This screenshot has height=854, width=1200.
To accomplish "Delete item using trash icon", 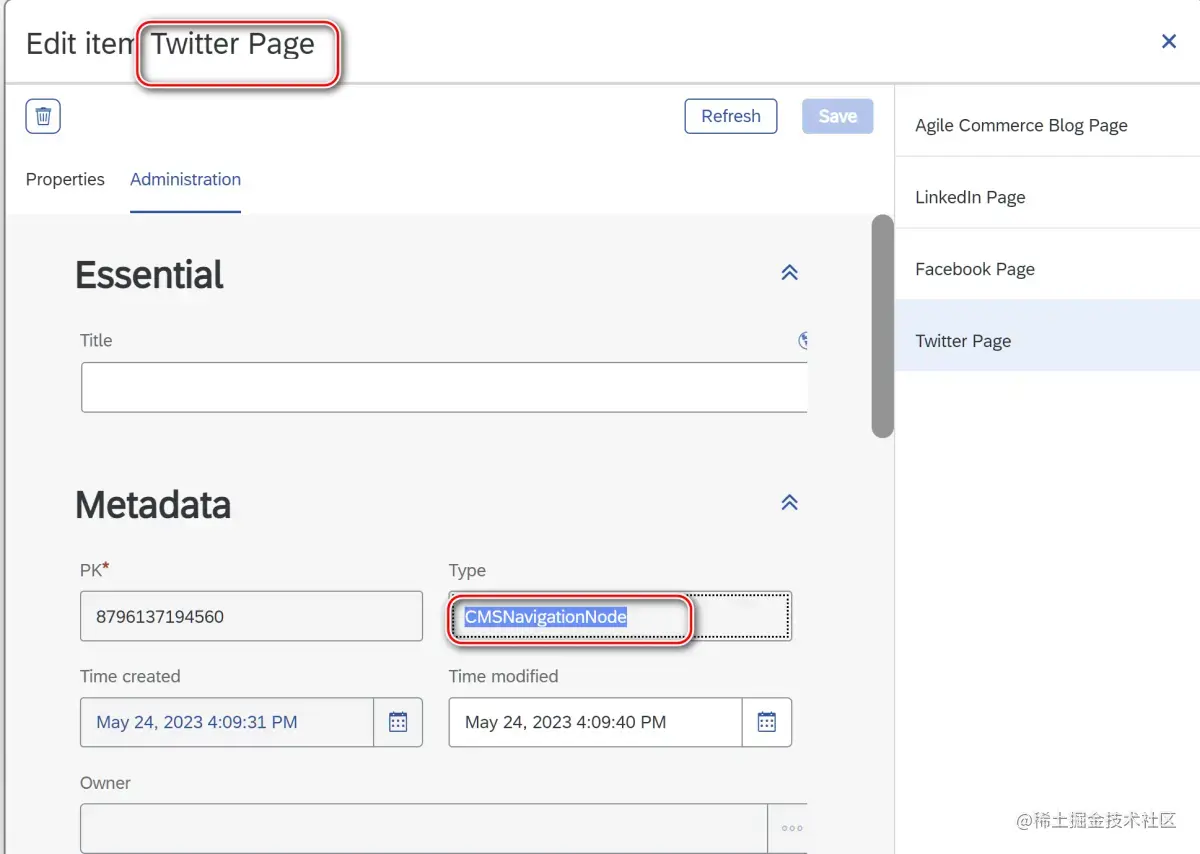I will [43, 116].
